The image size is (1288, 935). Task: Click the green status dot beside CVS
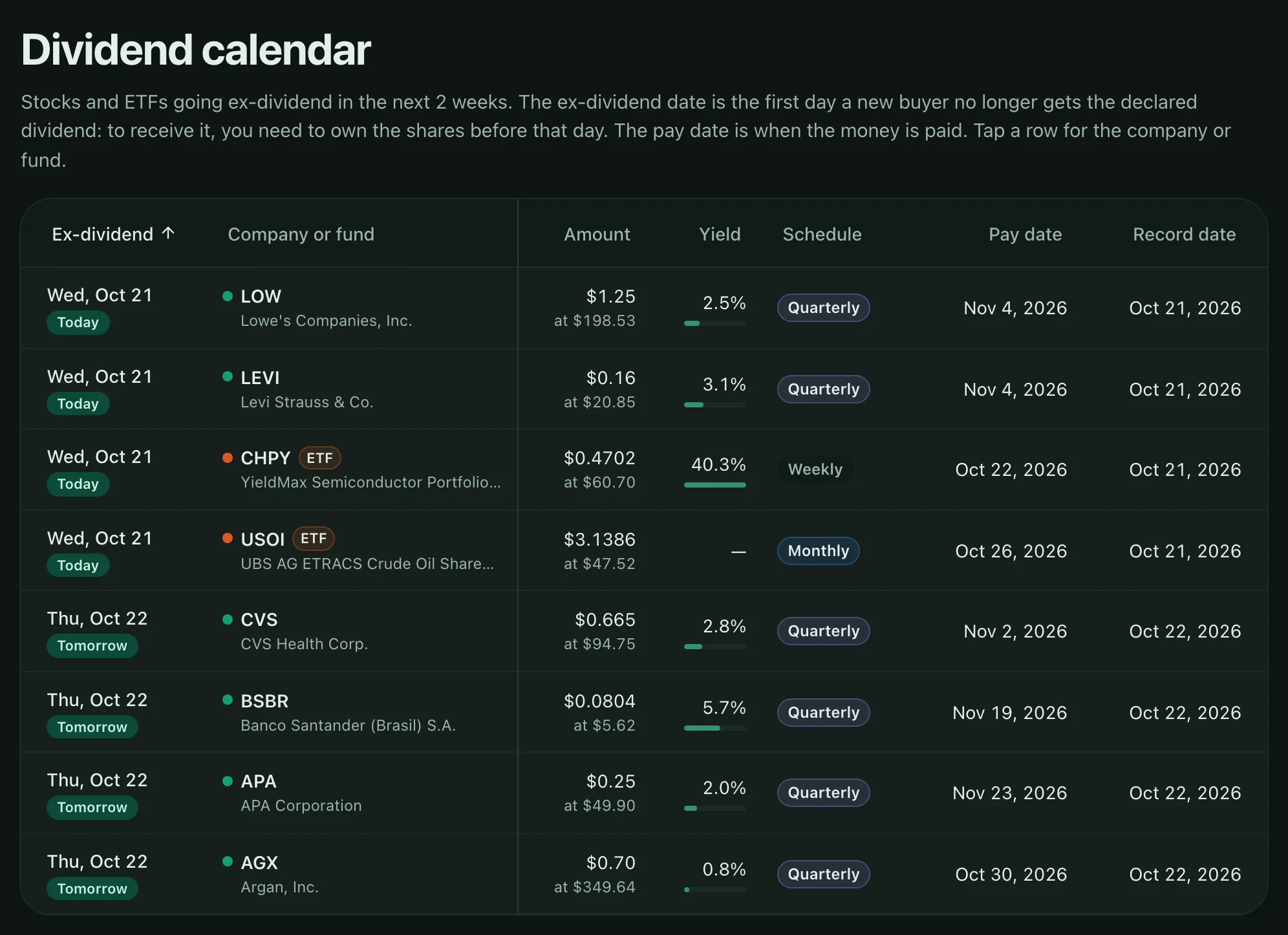pos(228,619)
